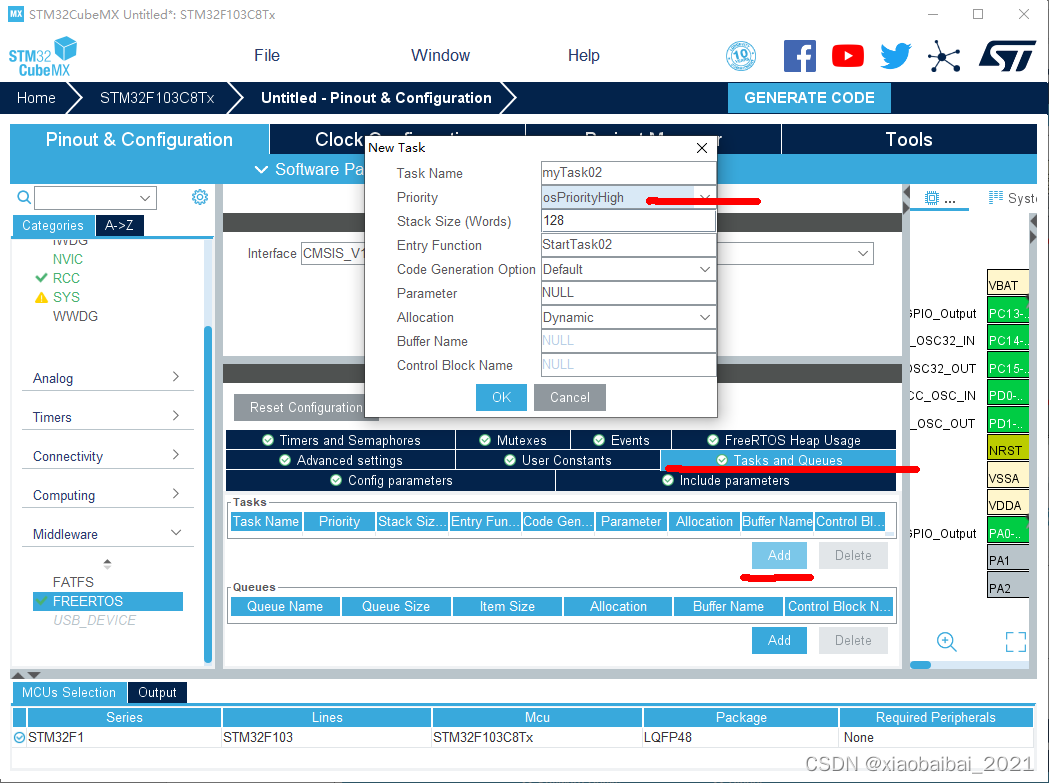Cancel the New Task dialog

click(570, 397)
